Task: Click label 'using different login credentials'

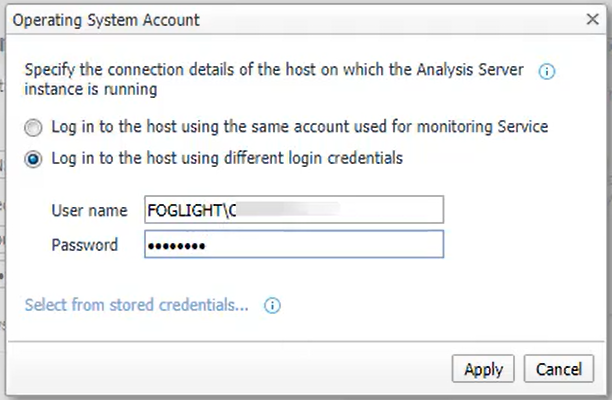Action: coord(227,158)
